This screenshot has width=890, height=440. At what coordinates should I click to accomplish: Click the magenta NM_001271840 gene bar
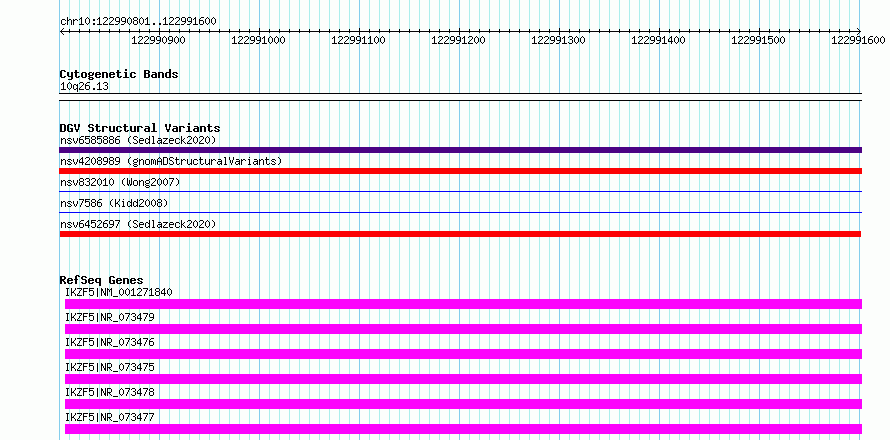pyautogui.click(x=463, y=304)
